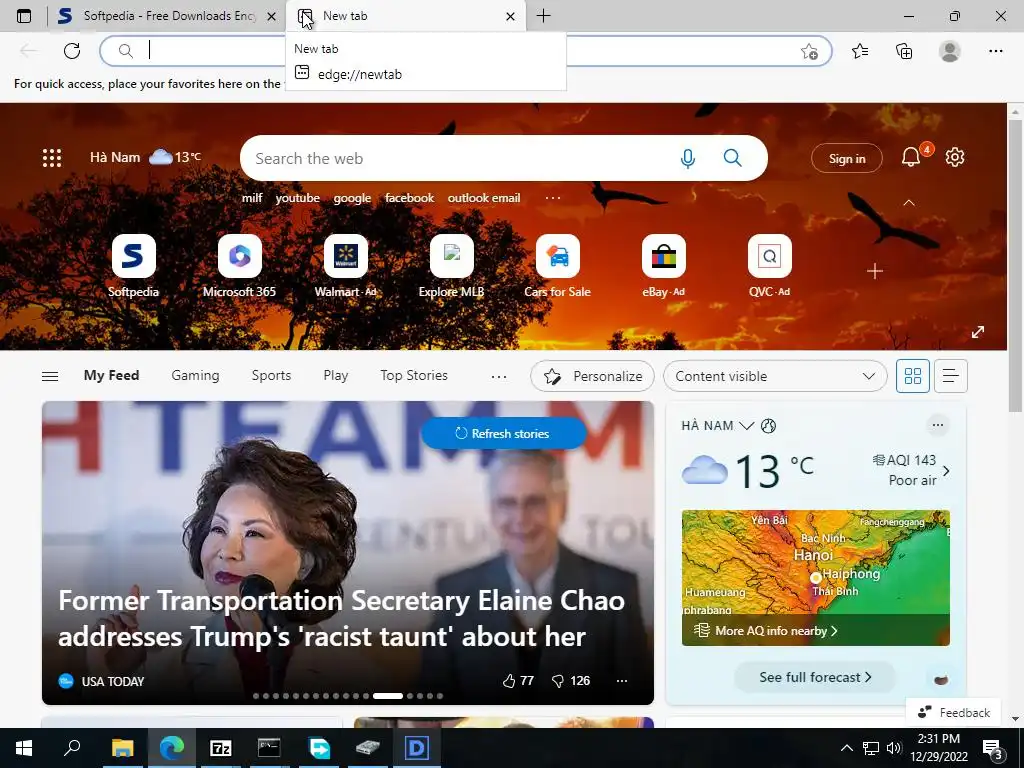Open the taskbar volume control
This screenshot has width=1024, height=768.
point(894,748)
